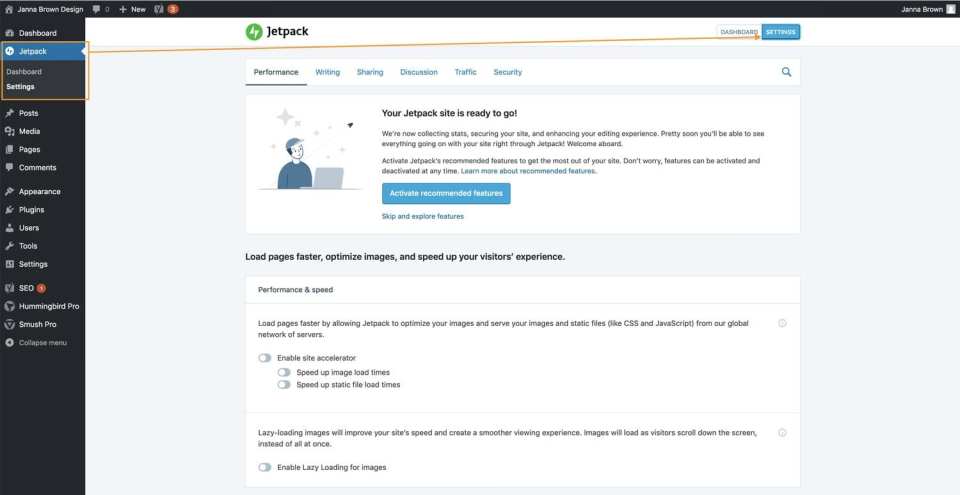
Task: Click the Media icon in sidebar
Action: 9,131
